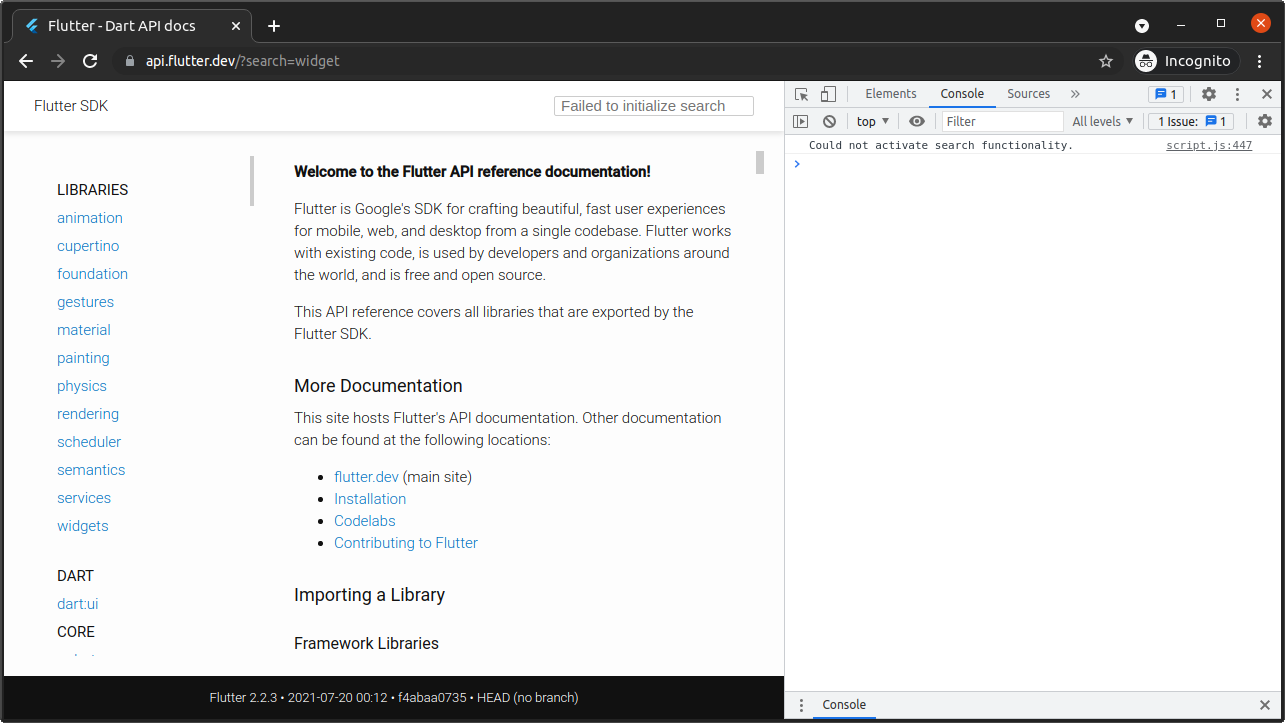
Task: Expand the top frame context dropdown
Action: tap(872, 120)
